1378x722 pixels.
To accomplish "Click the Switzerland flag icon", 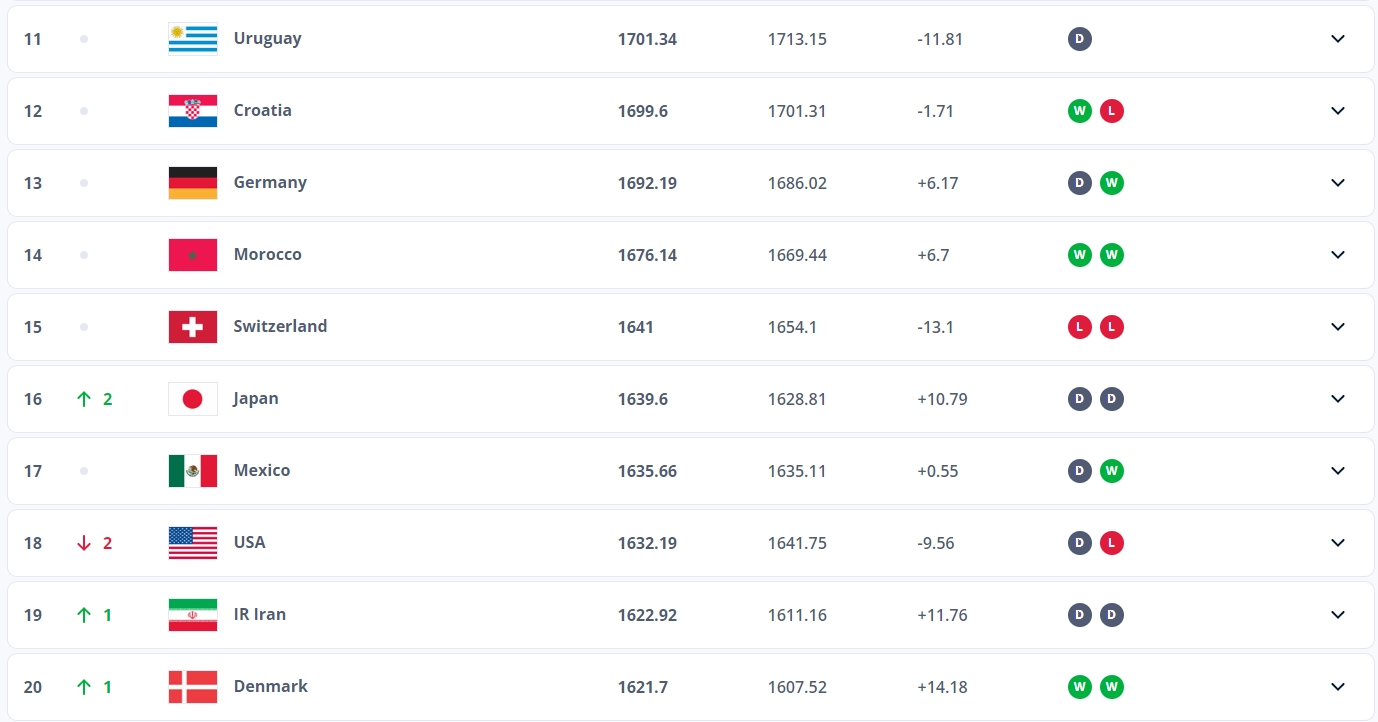I will click(193, 327).
